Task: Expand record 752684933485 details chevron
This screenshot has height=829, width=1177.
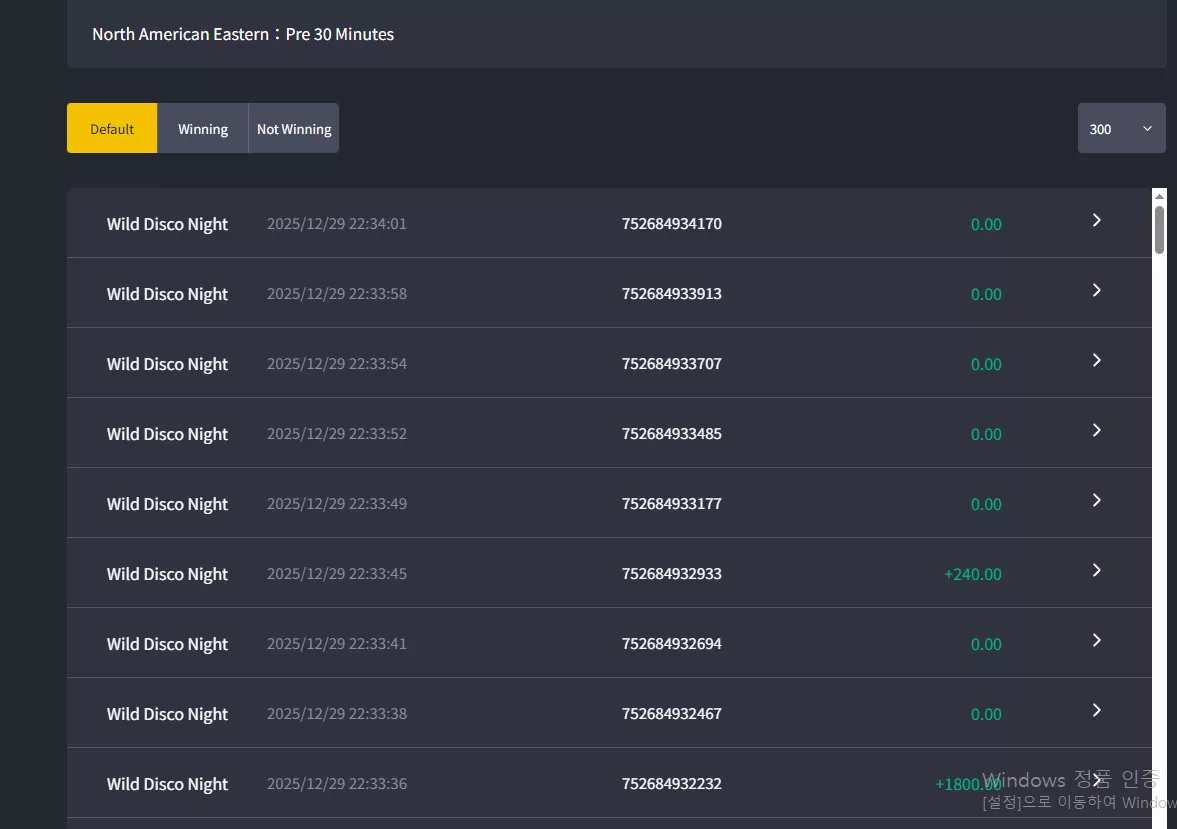Action: pyautogui.click(x=1097, y=430)
